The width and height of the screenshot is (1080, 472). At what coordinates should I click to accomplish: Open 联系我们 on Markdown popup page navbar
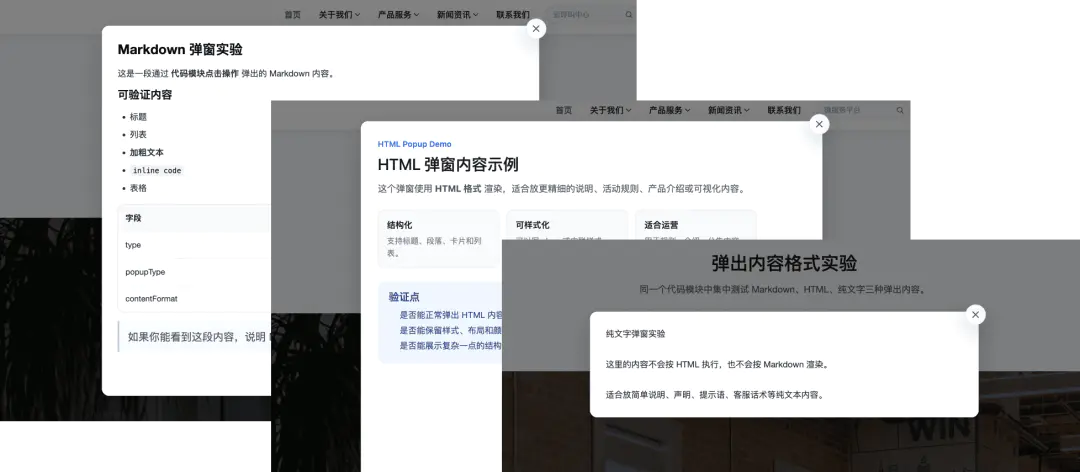(513, 14)
